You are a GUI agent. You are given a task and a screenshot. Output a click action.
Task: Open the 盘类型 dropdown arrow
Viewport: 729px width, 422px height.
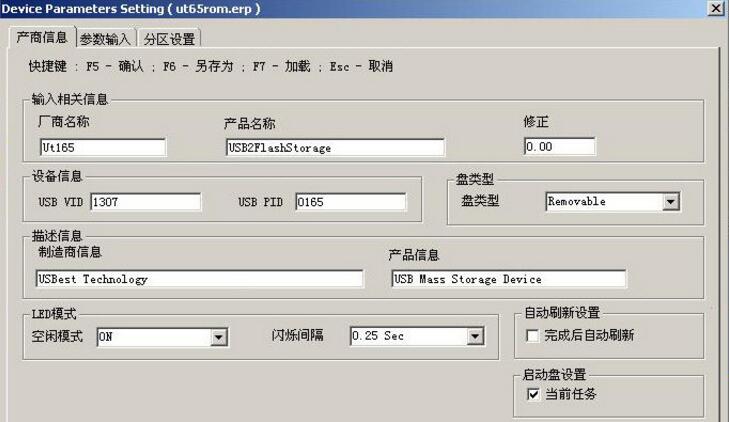[670, 202]
